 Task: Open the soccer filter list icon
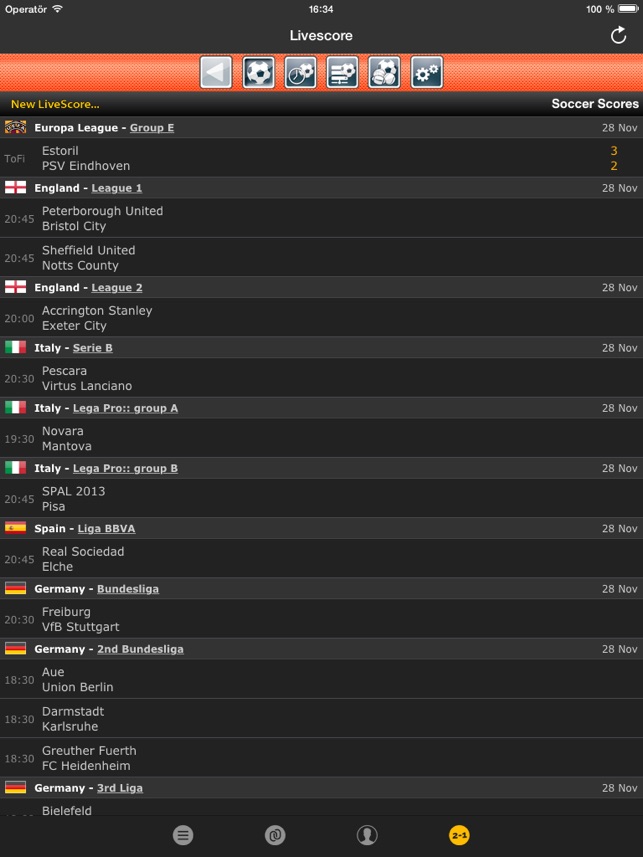(343, 72)
